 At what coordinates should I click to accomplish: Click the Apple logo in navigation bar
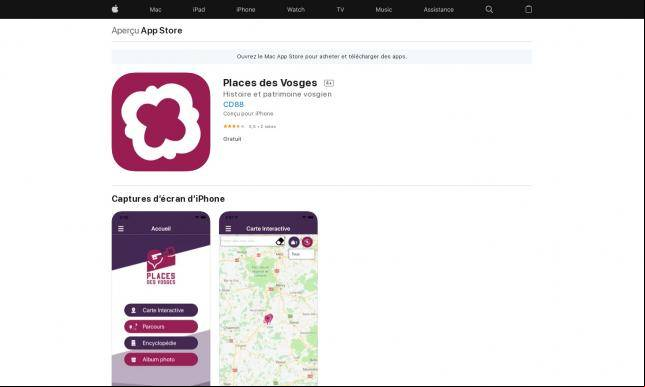(x=115, y=9)
